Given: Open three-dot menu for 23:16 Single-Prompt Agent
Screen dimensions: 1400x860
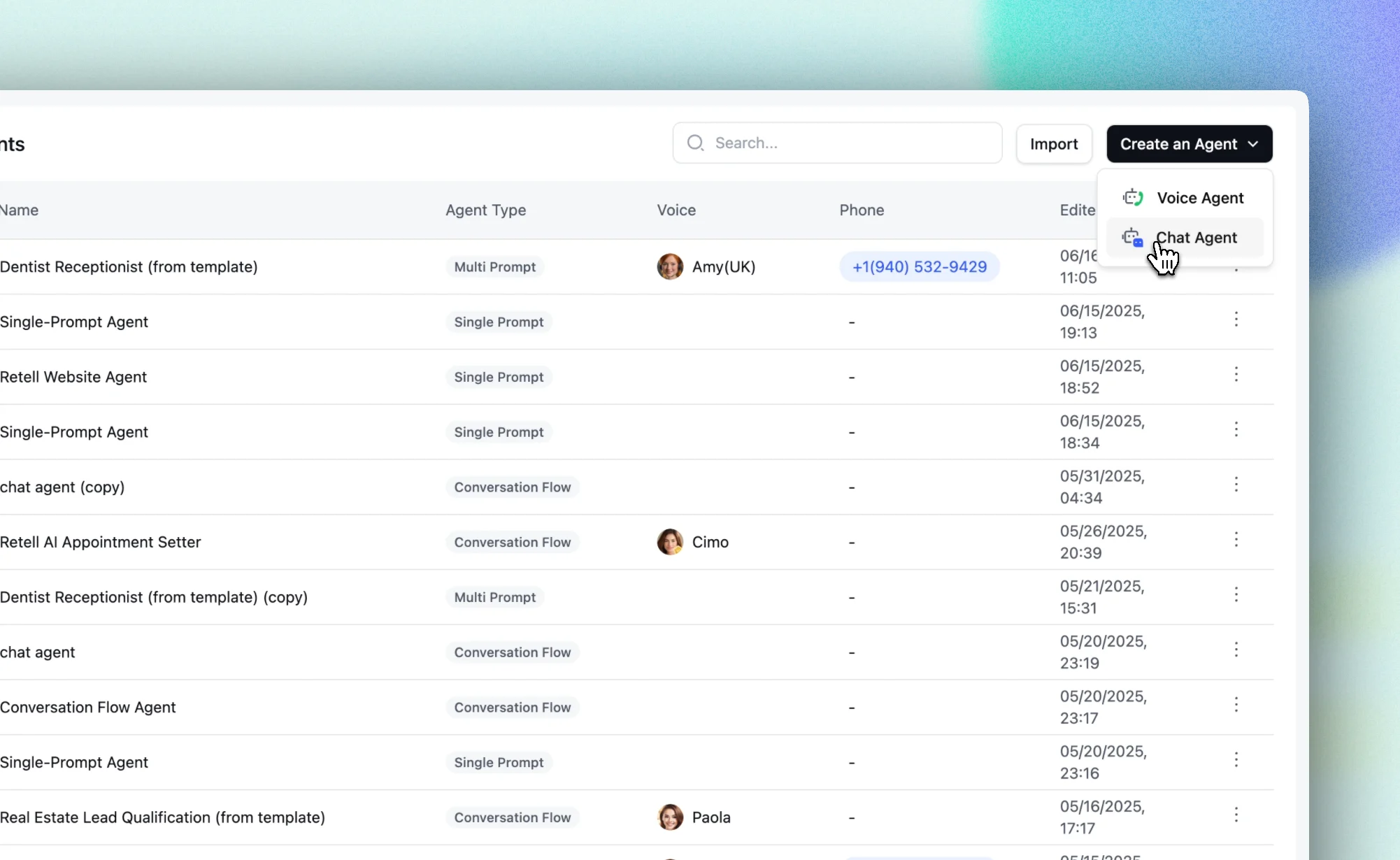Looking at the screenshot, I should pyautogui.click(x=1236, y=759).
